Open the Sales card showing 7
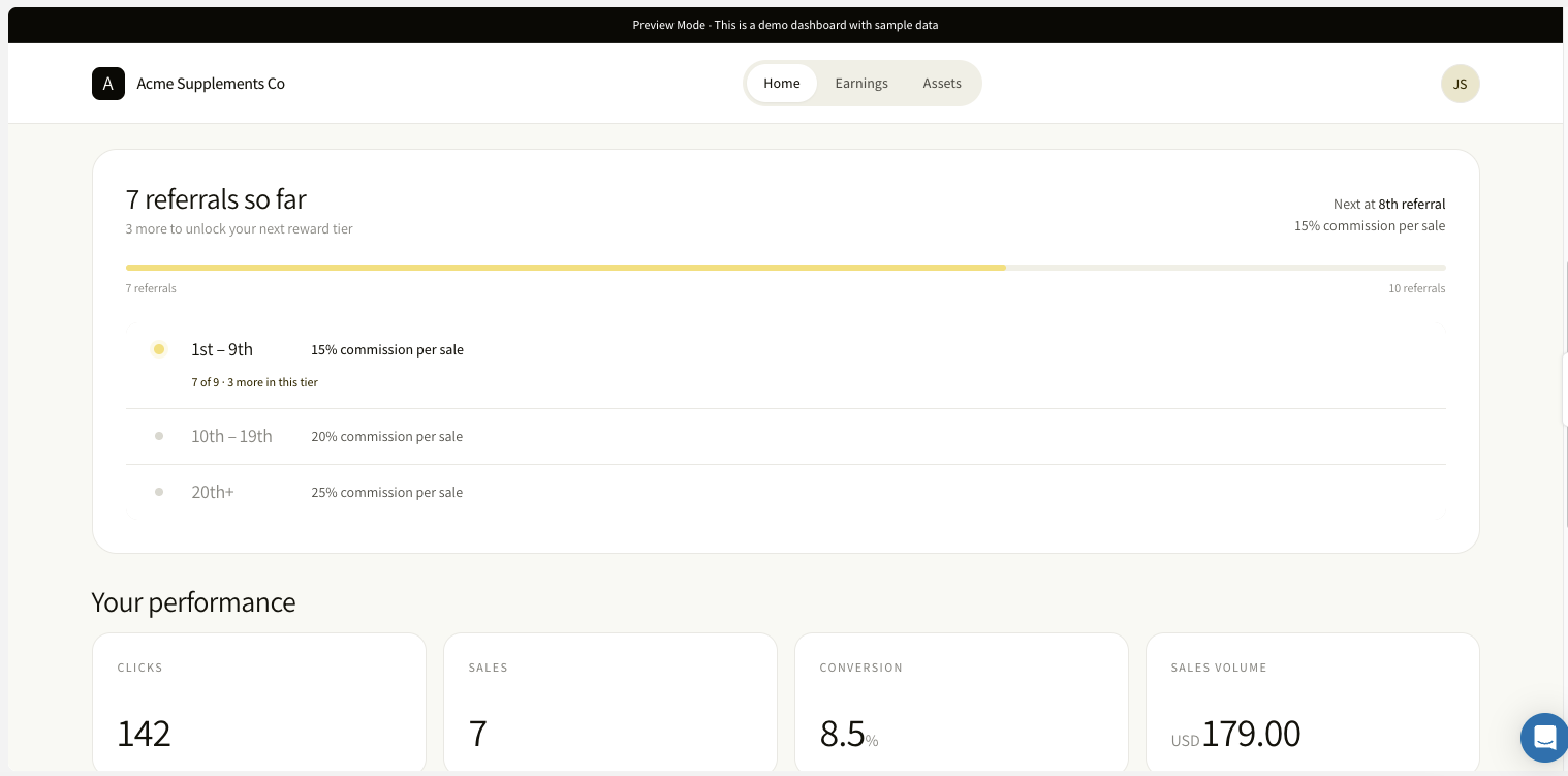The height and width of the screenshot is (776, 1568). click(610, 702)
